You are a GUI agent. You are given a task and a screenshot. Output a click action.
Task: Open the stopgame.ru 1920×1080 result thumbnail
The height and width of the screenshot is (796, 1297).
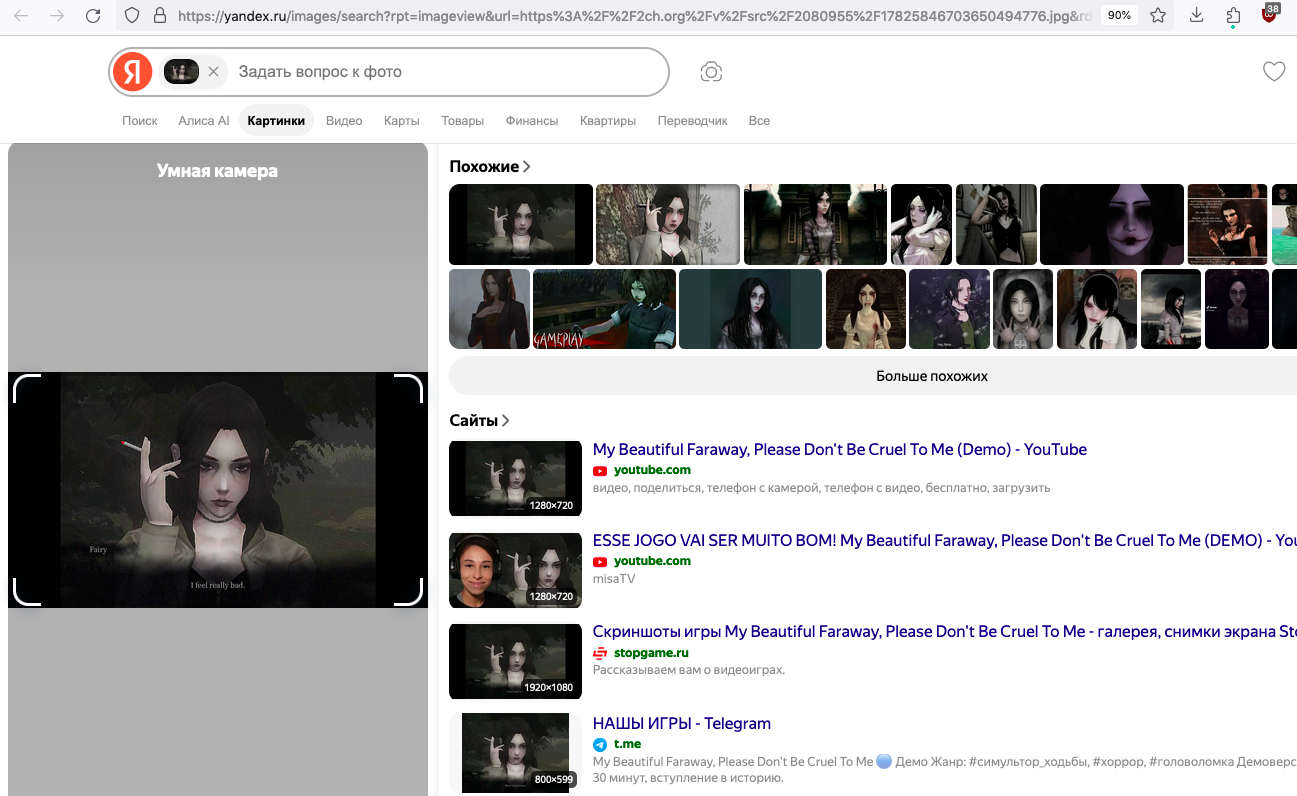tap(516, 661)
